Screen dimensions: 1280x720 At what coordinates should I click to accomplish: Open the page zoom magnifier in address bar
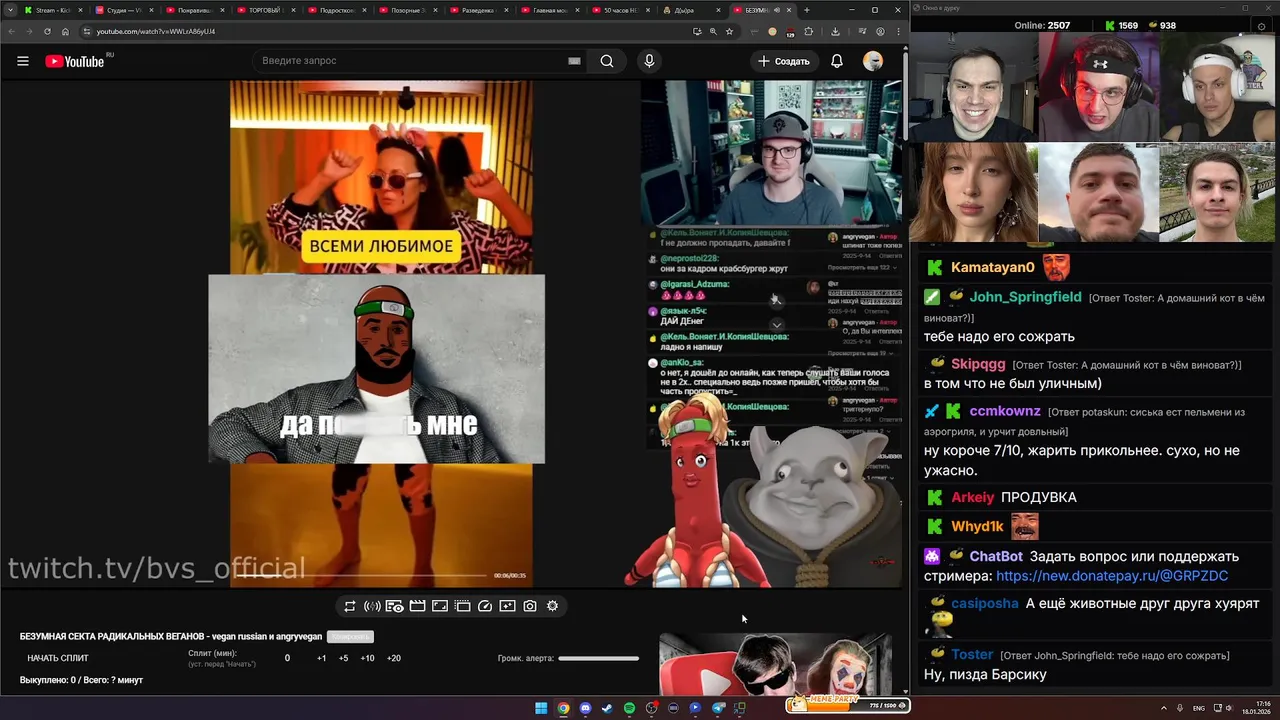tap(713, 31)
